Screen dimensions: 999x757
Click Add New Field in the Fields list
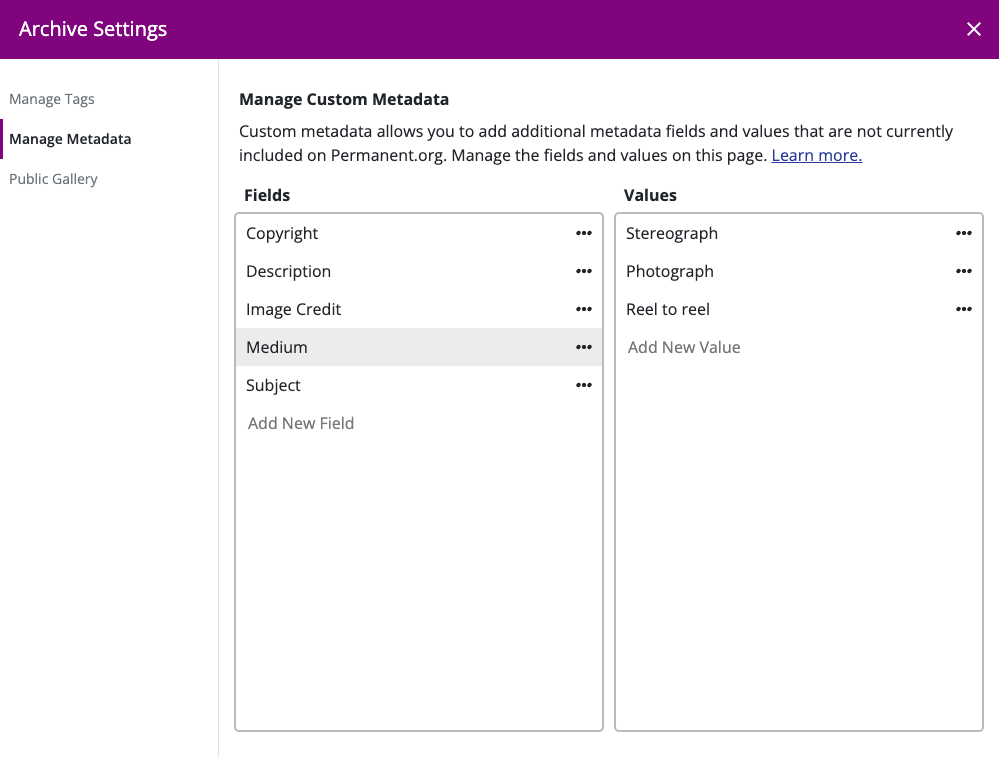[300, 423]
